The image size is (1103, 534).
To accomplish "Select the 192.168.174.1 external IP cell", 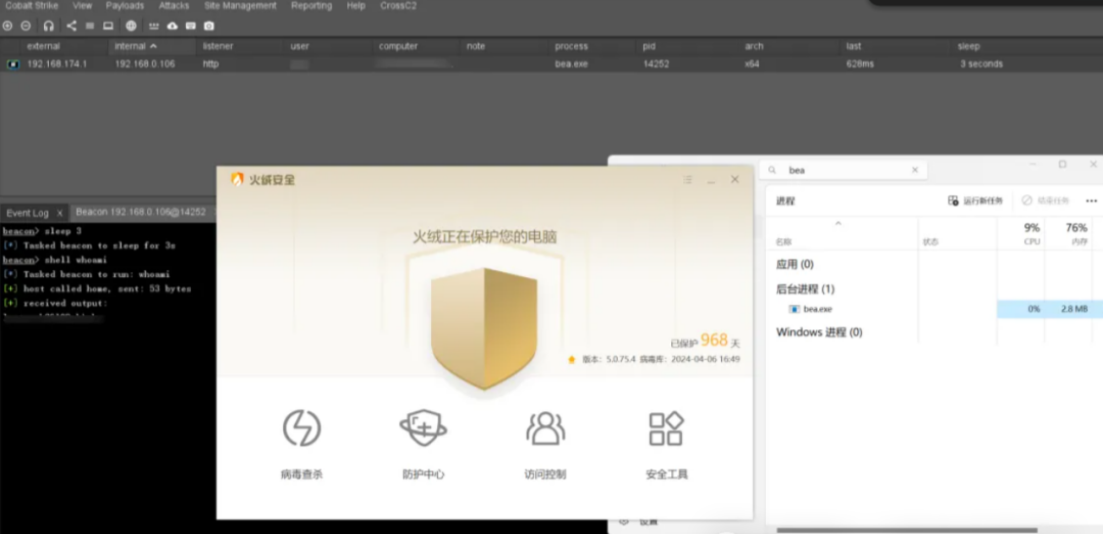I will [56, 64].
